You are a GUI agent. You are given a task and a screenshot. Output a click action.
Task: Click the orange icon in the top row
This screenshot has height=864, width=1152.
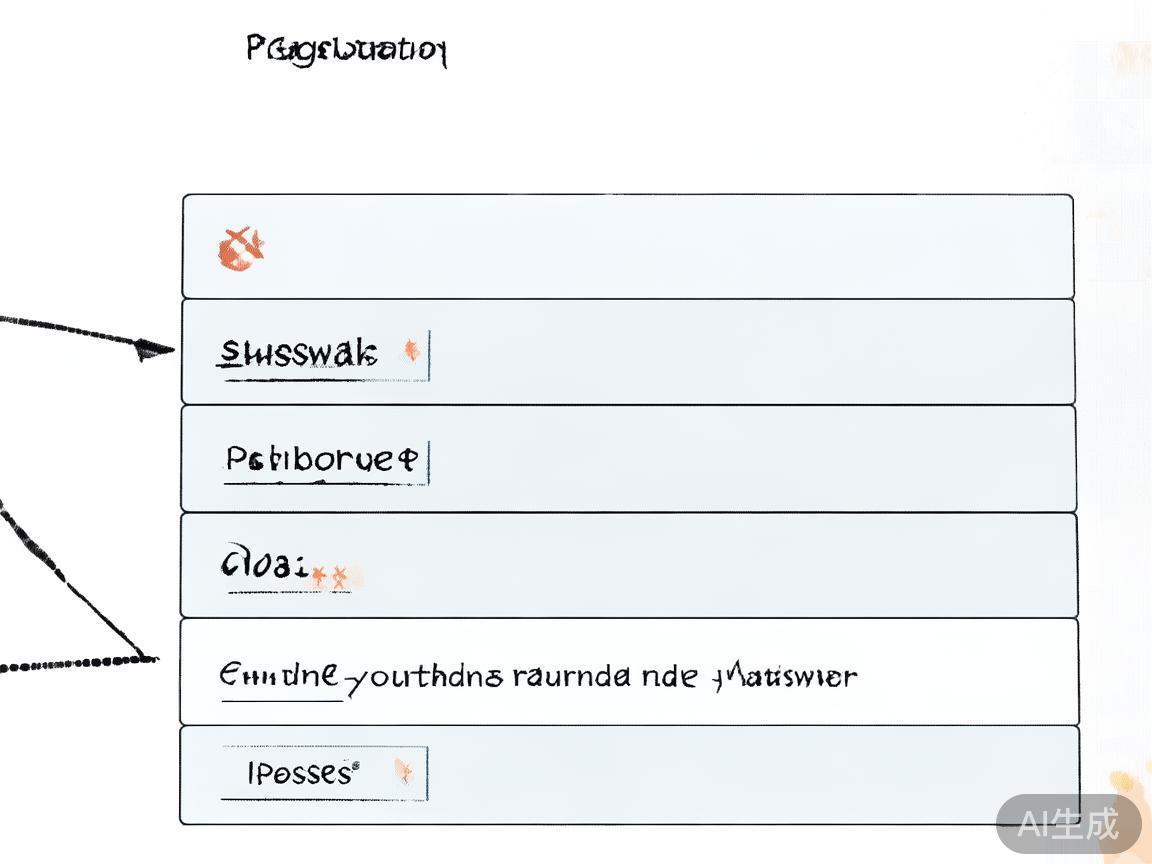(241, 249)
